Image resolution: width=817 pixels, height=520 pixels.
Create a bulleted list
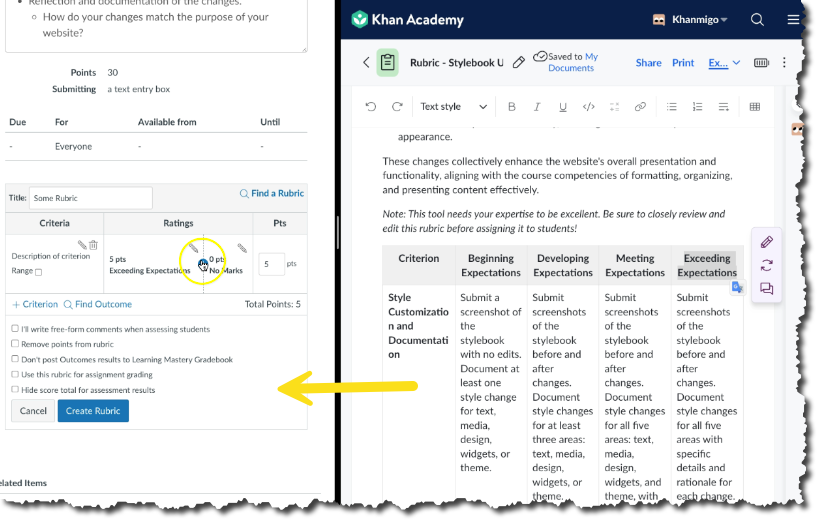[x=672, y=107]
